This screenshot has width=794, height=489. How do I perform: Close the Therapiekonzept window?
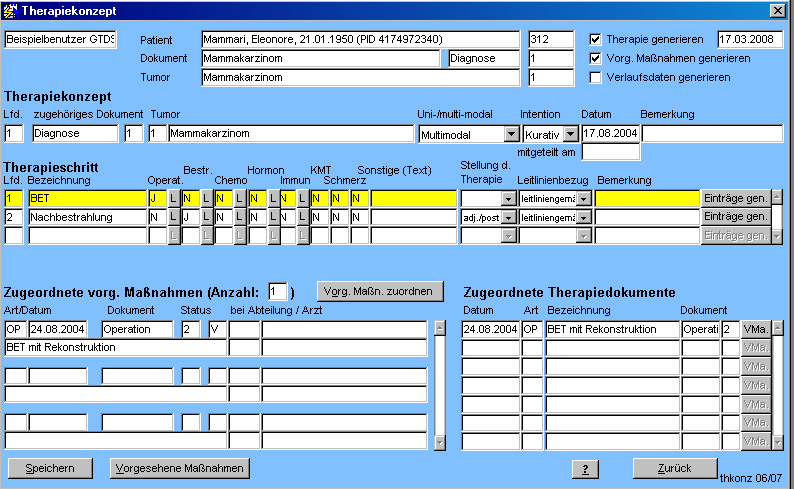pyautogui.click(x=777, y=10)
